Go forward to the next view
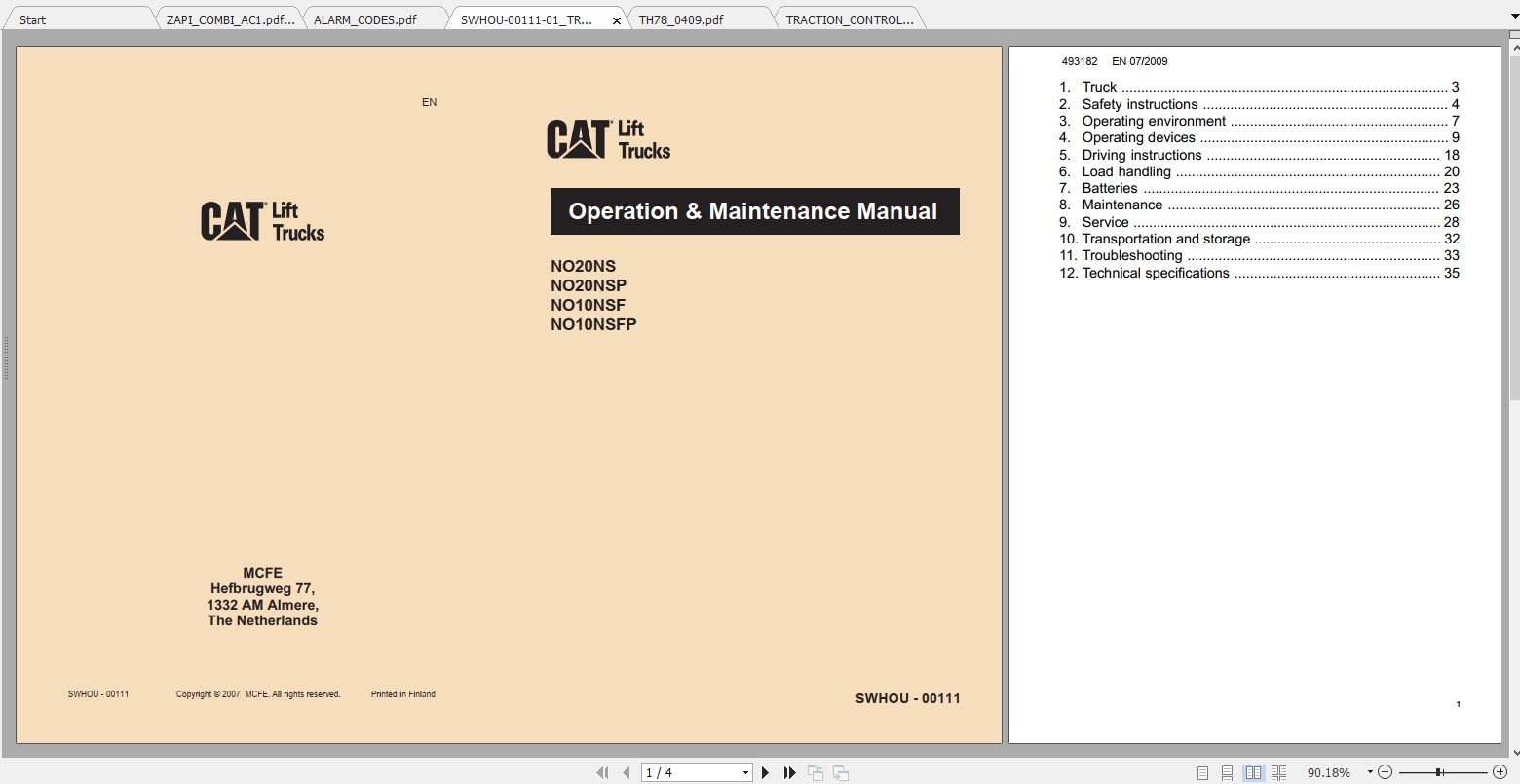 coord(839,771)
